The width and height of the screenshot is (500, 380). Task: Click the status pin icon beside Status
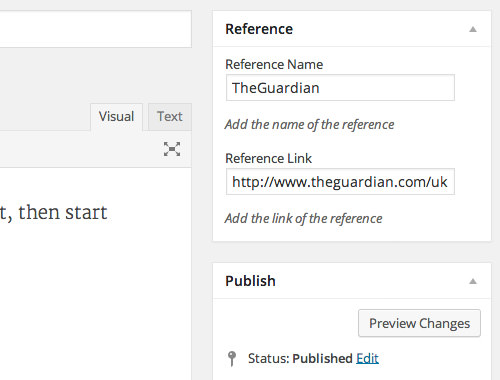[232, 359]
